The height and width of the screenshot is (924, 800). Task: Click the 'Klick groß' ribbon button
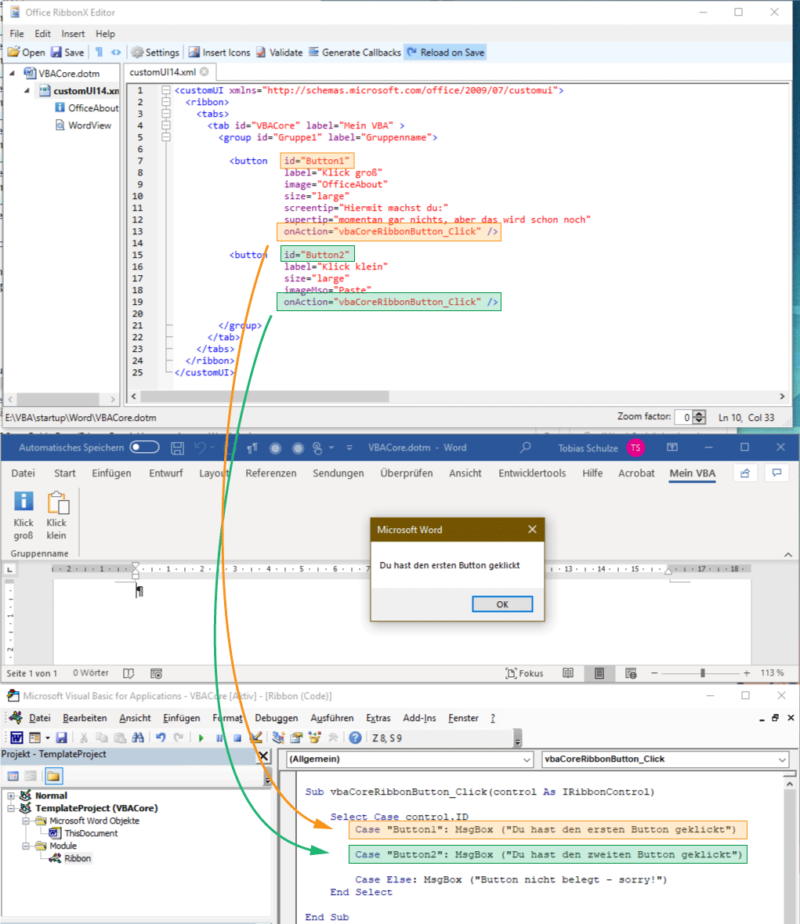pyautogui.click(x=23, y=513)
